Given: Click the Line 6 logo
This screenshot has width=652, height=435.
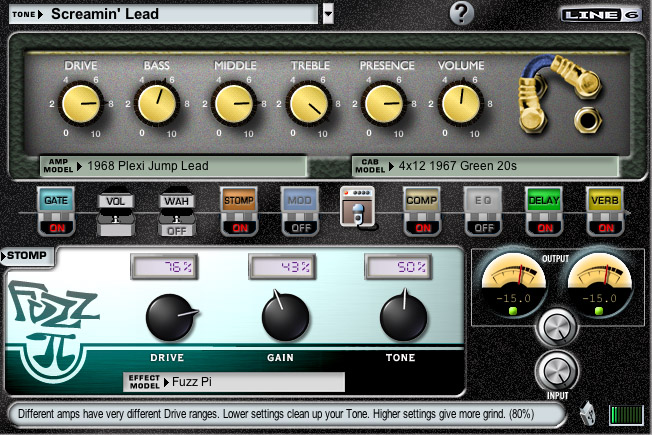Looking at the screenshot, I should 601,15.
